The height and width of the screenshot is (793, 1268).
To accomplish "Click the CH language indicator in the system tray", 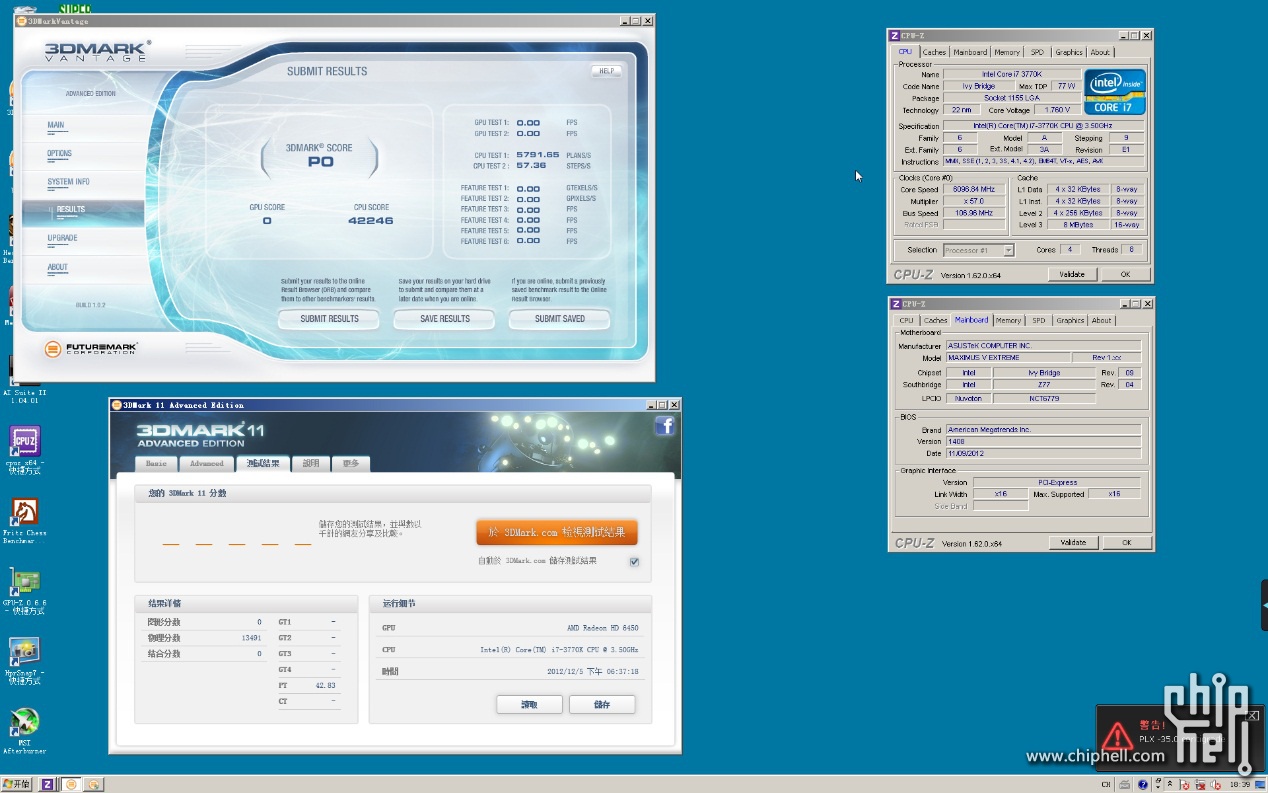I will pyautogui.click(x=1106, y=785).
